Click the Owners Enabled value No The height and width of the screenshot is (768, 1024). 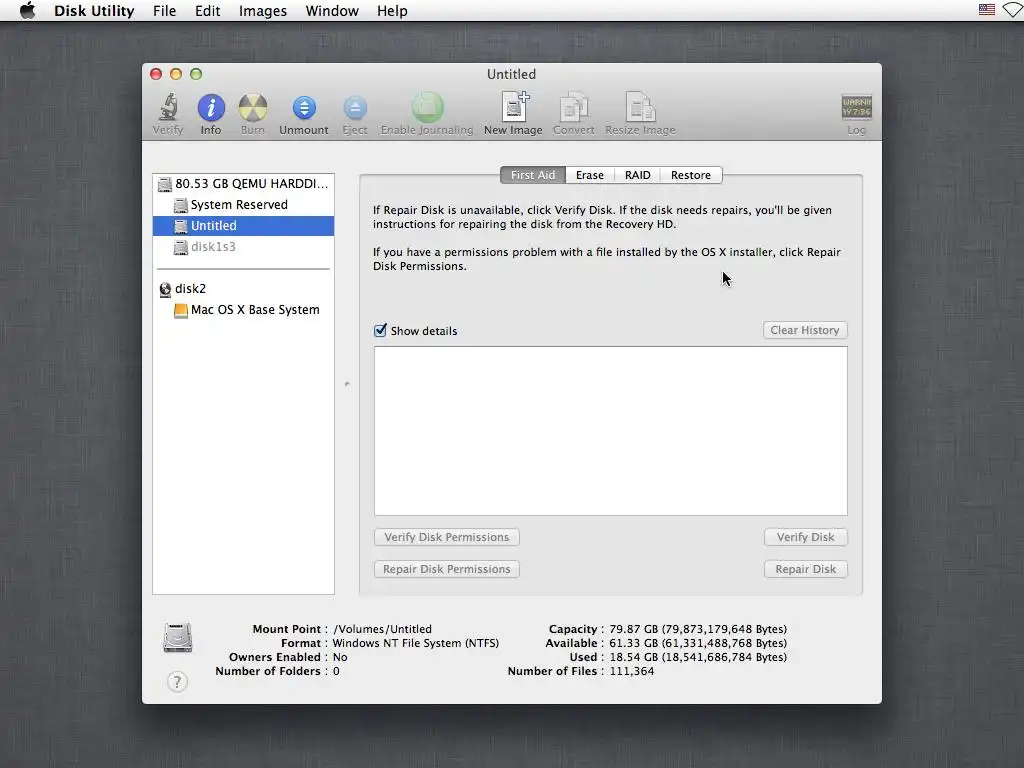(340, 658)
